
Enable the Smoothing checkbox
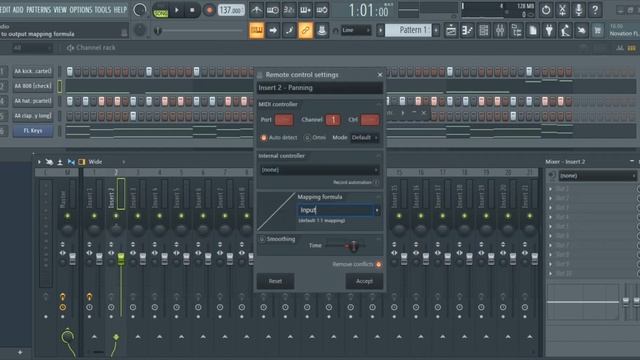pyautogui.click(x=262, y=239)
